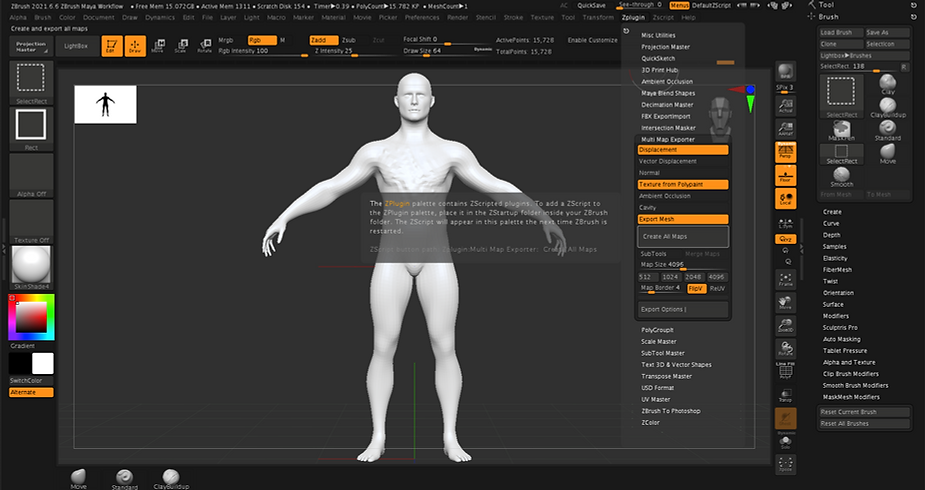
Task: Open the SelectRect brush picker in left shelf
Action: pos(31,83)
